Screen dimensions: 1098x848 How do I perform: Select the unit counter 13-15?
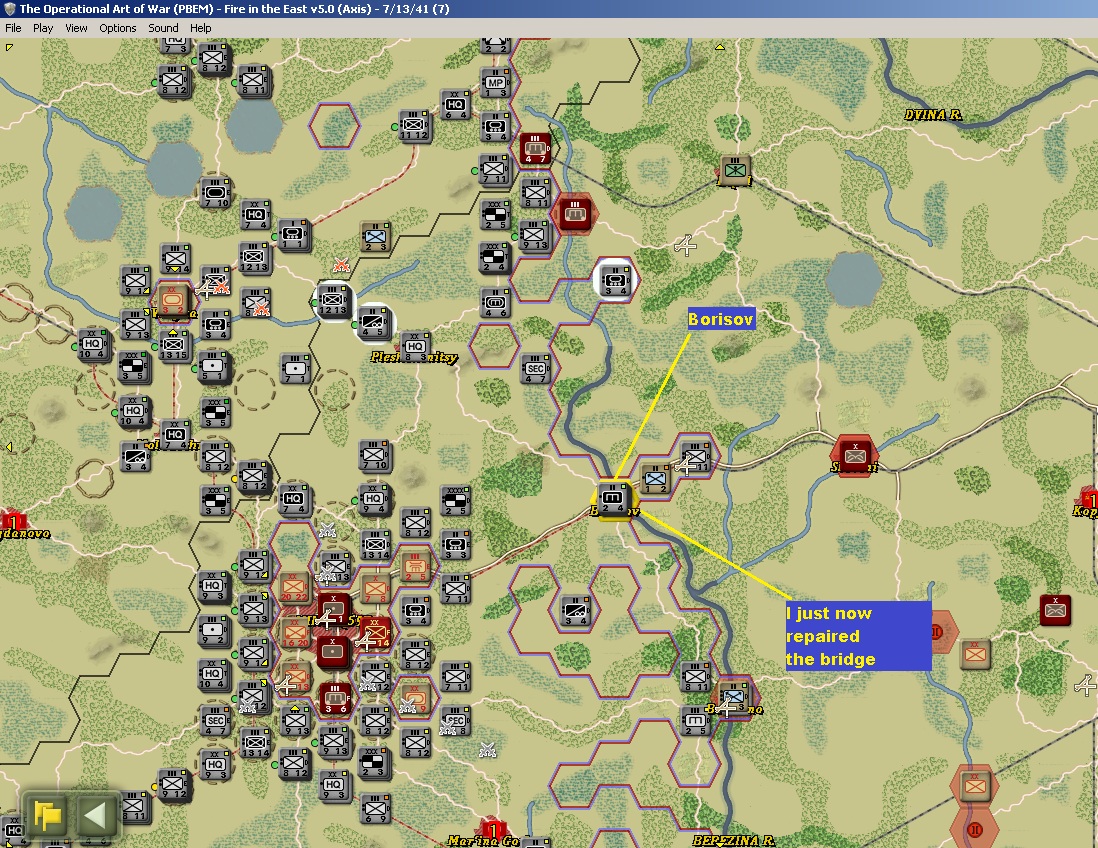coord(174,345)
